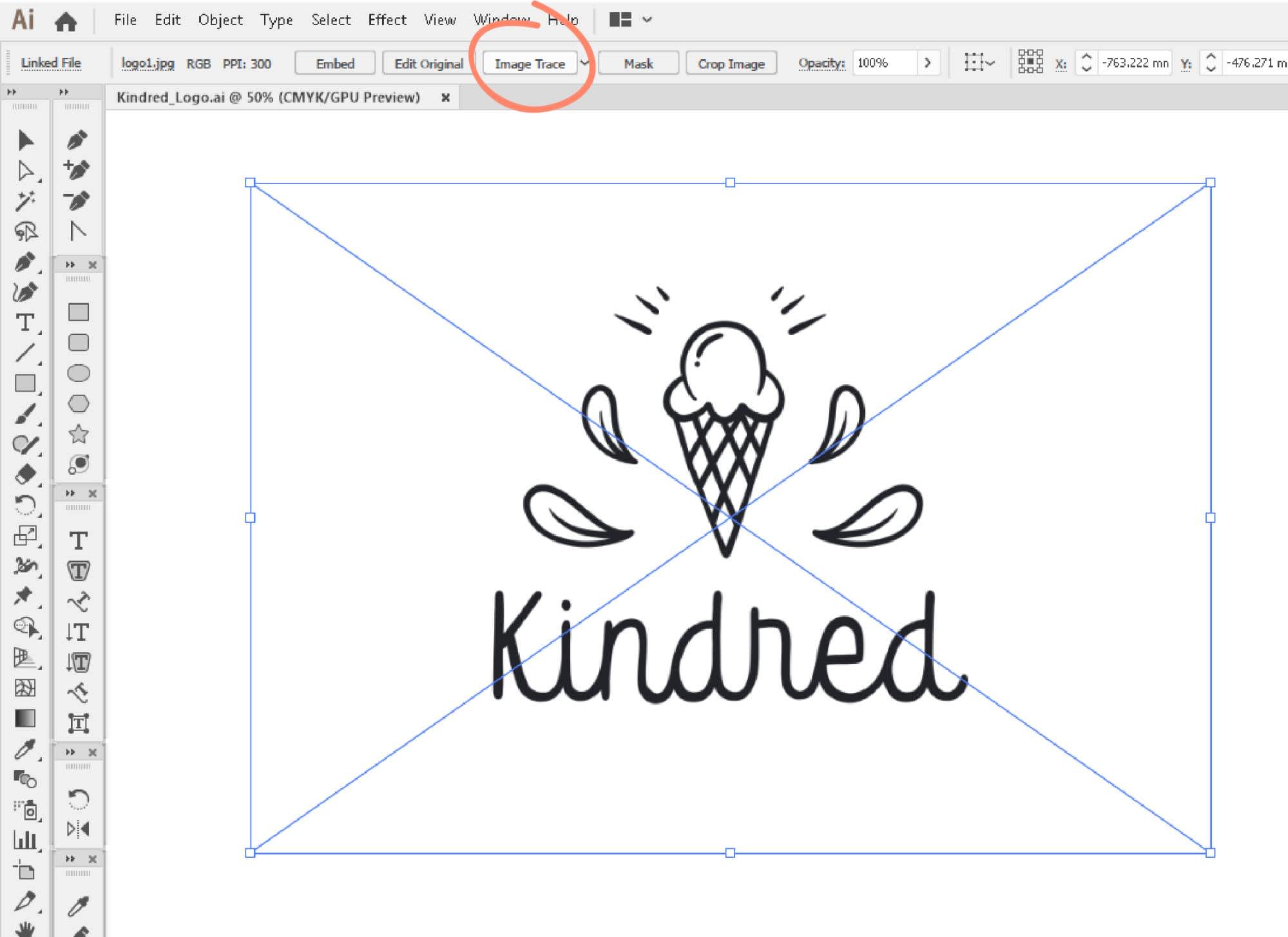Select the Reflect tool

pos(78,828)
